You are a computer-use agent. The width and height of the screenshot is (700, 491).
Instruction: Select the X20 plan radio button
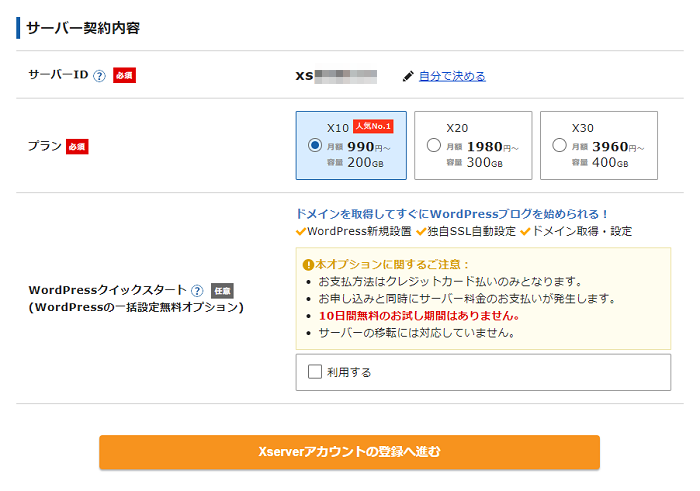(433, 145)
